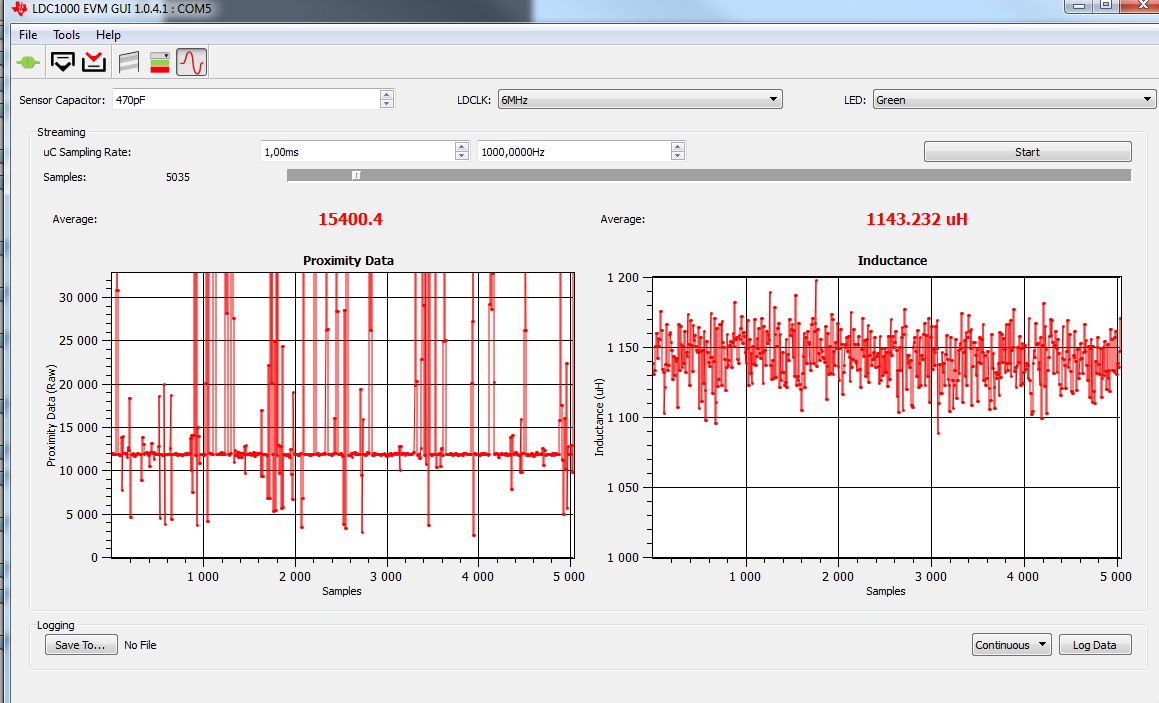The image size is (1159, 703).
Task: Click the Log Data button
Action: click(1095, 645)
